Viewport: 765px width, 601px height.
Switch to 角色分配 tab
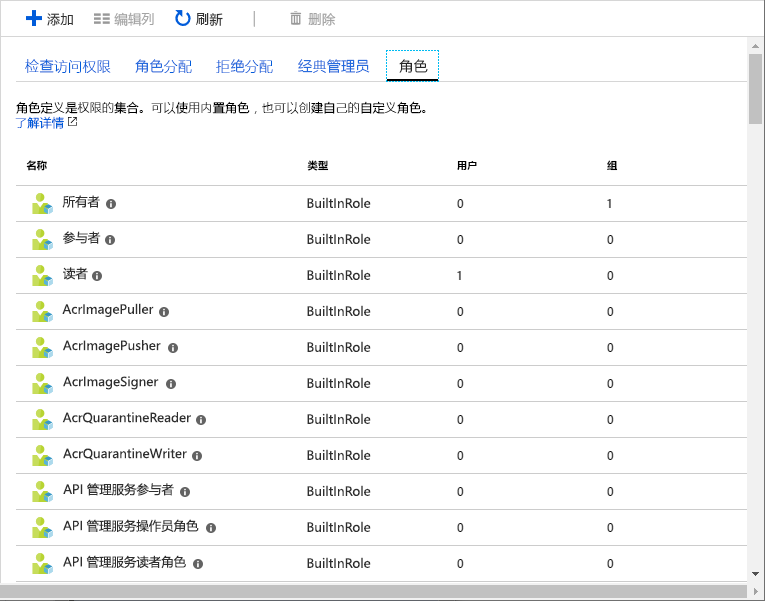(163, 66)
